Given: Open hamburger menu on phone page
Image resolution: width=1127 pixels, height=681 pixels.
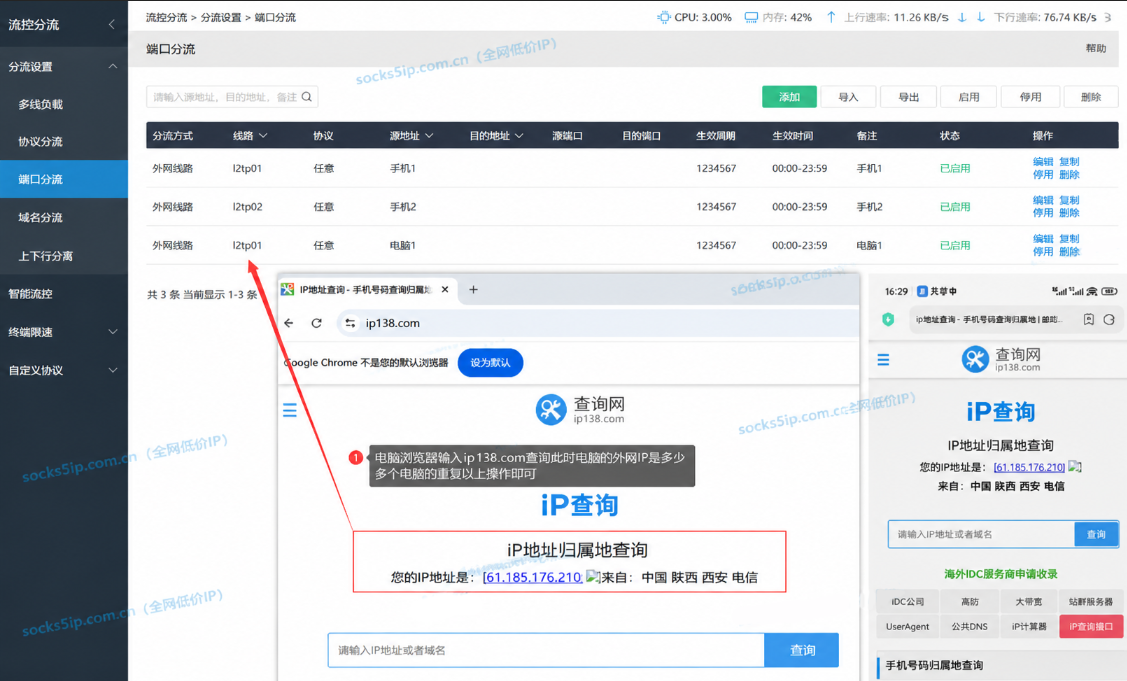Looking at the screenshot, I should (x=883, y=360).
